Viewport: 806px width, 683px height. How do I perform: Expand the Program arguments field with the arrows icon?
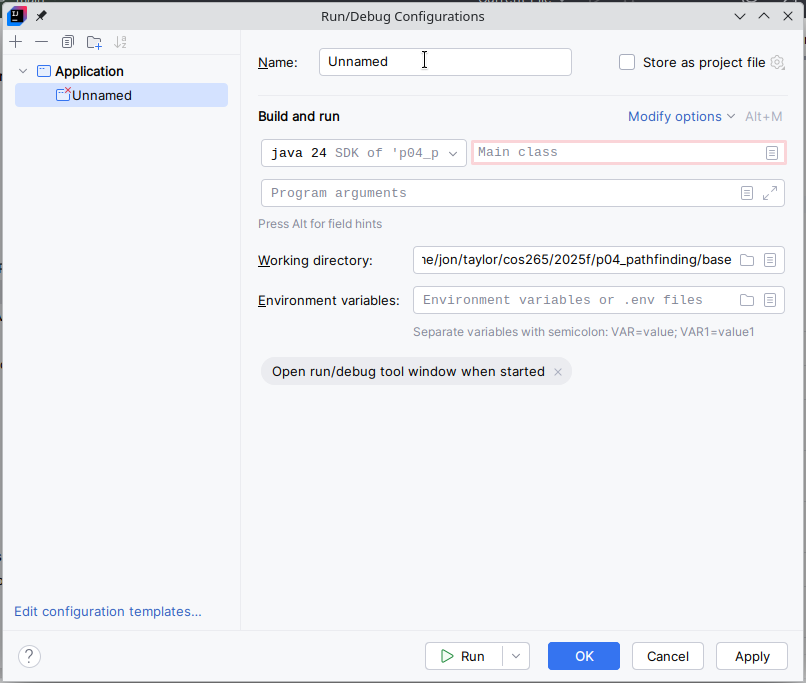(x=770, y=193)
